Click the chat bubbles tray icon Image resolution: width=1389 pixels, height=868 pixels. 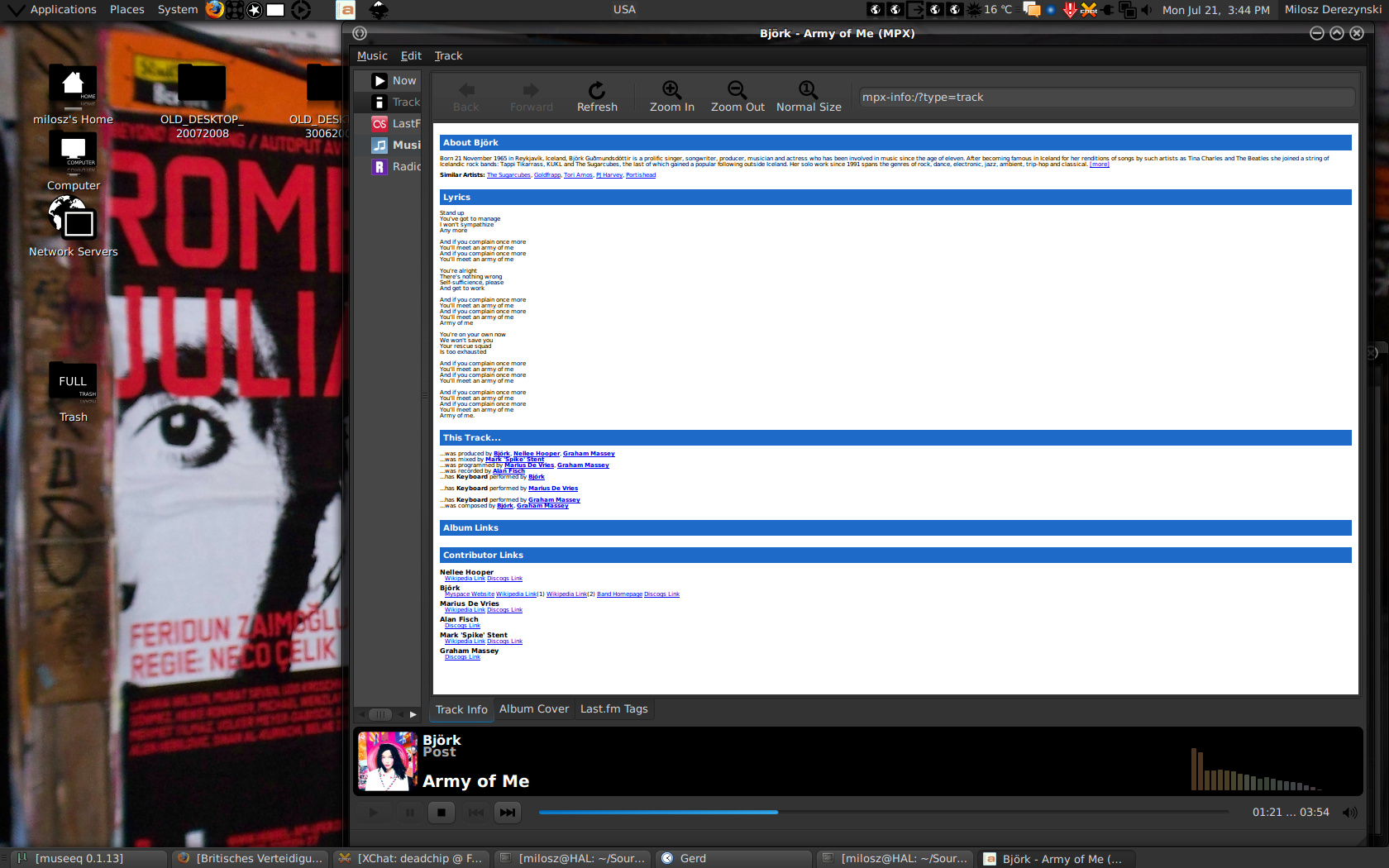coord(1031,10)
